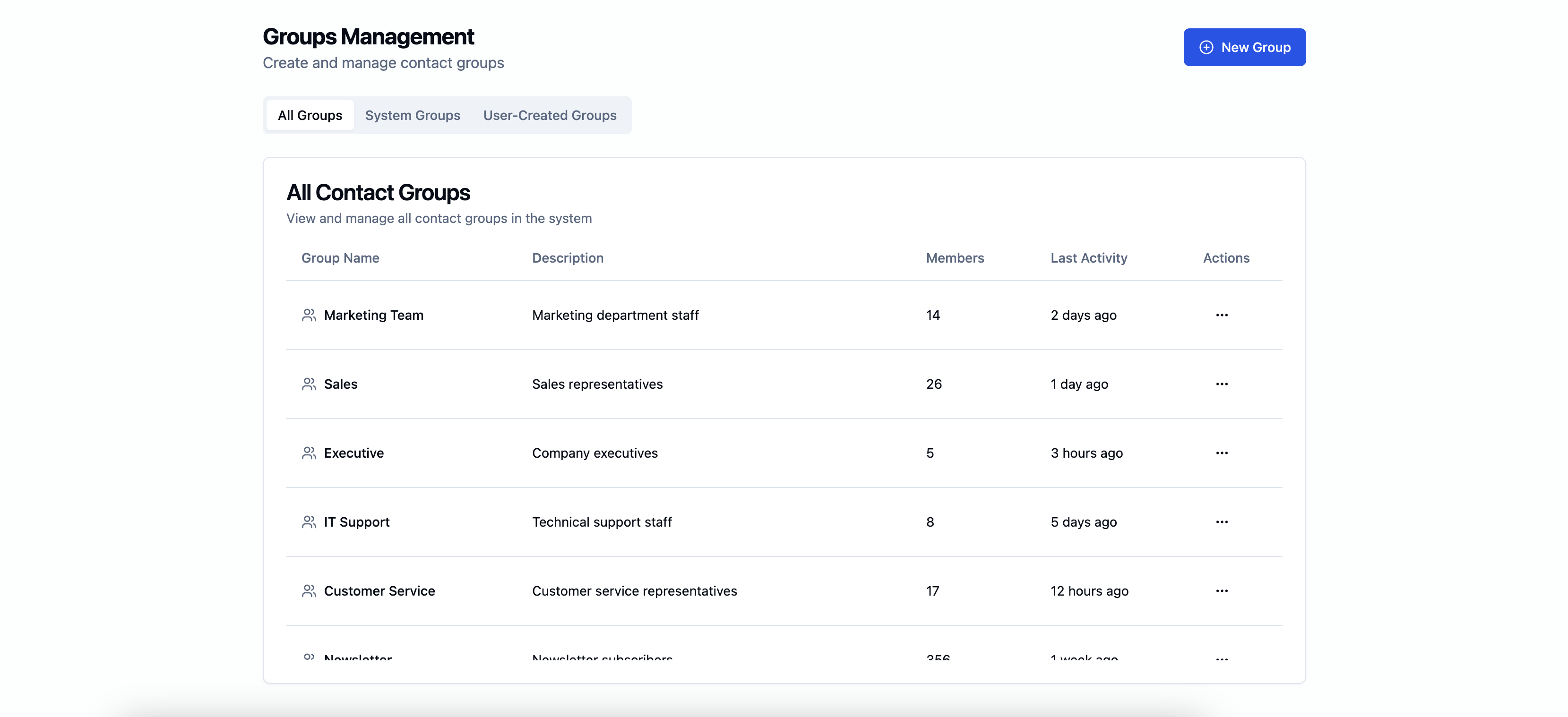This screenshot has height=717, width=1568.
Task: Open actions menu for Executive row
Action: click(x=1221, y=453)
